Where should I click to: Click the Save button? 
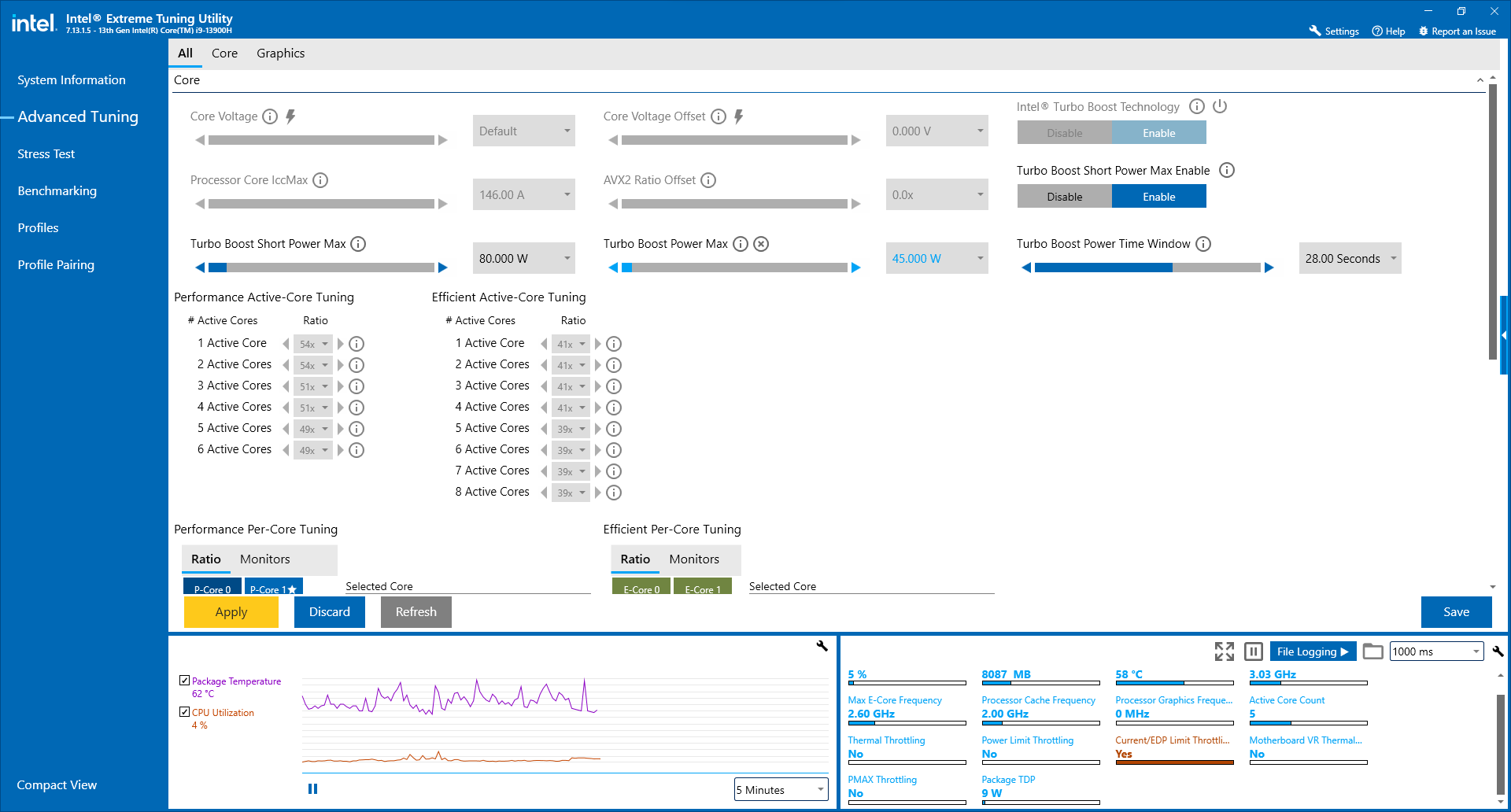pyautogui.click(x=1457, y=611)
